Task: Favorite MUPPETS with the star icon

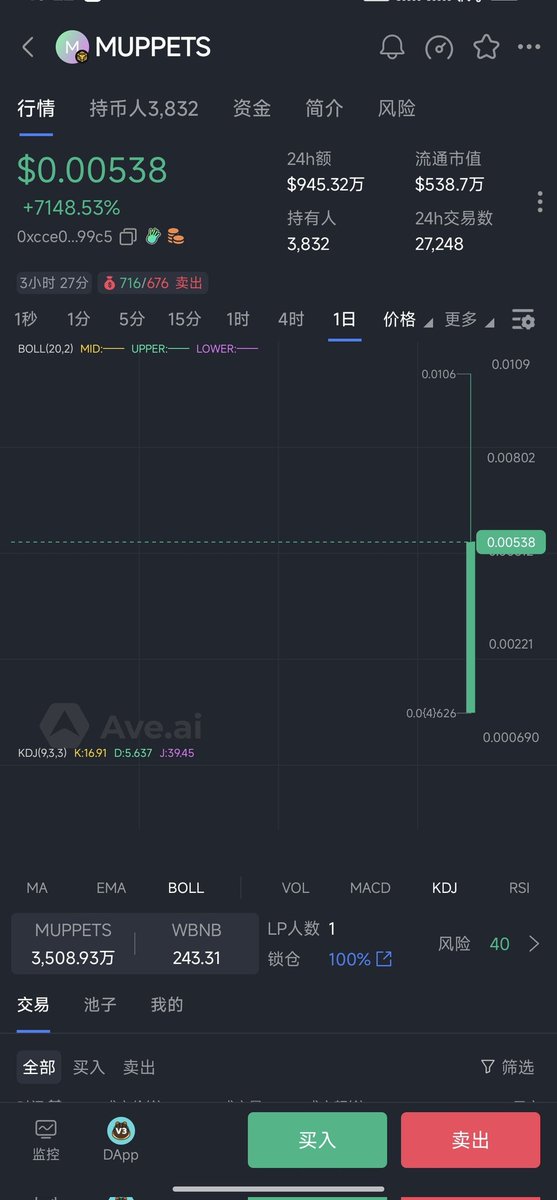Action: [x=486, y=47]
